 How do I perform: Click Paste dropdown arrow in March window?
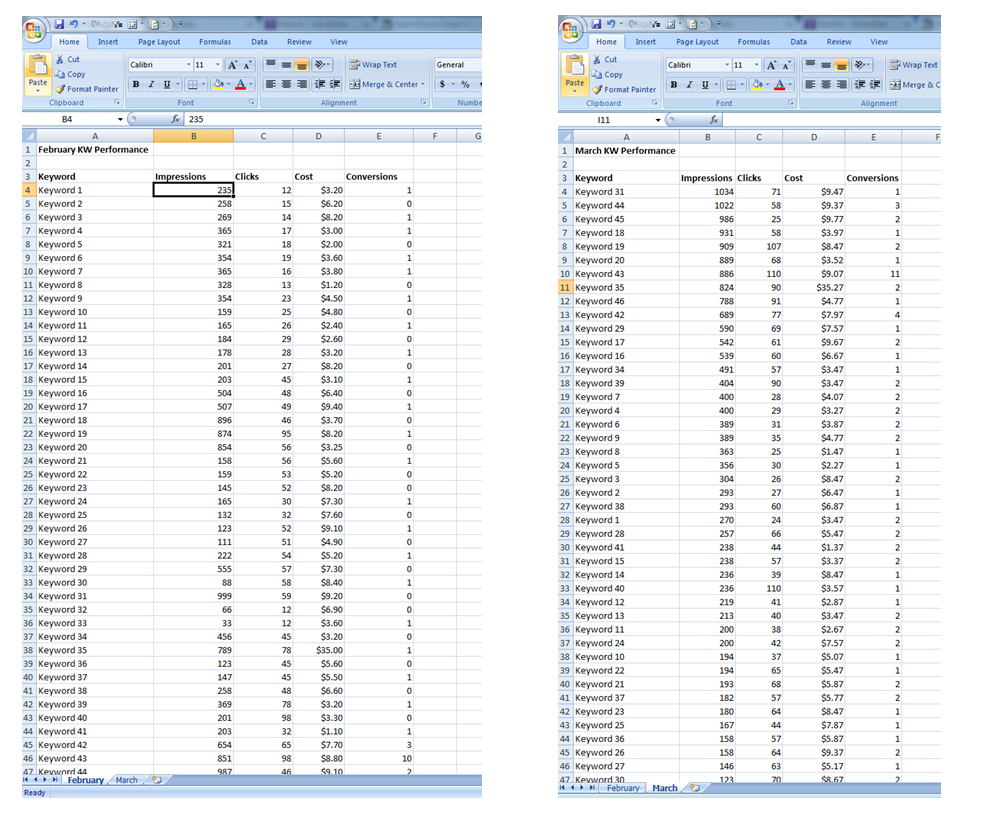click(x=575, y=91)
